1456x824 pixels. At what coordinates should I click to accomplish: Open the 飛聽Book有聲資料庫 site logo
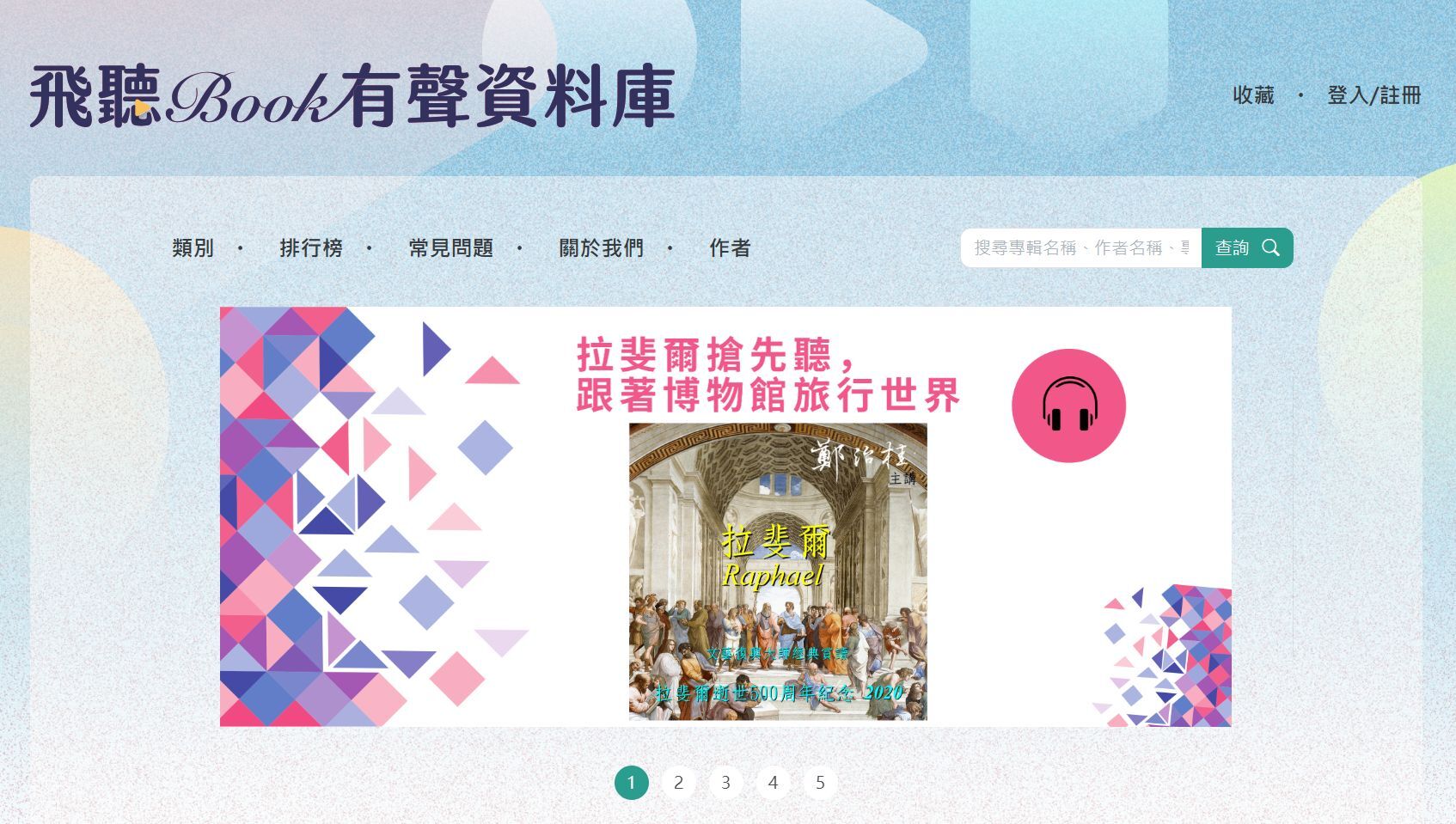(352, 95)
